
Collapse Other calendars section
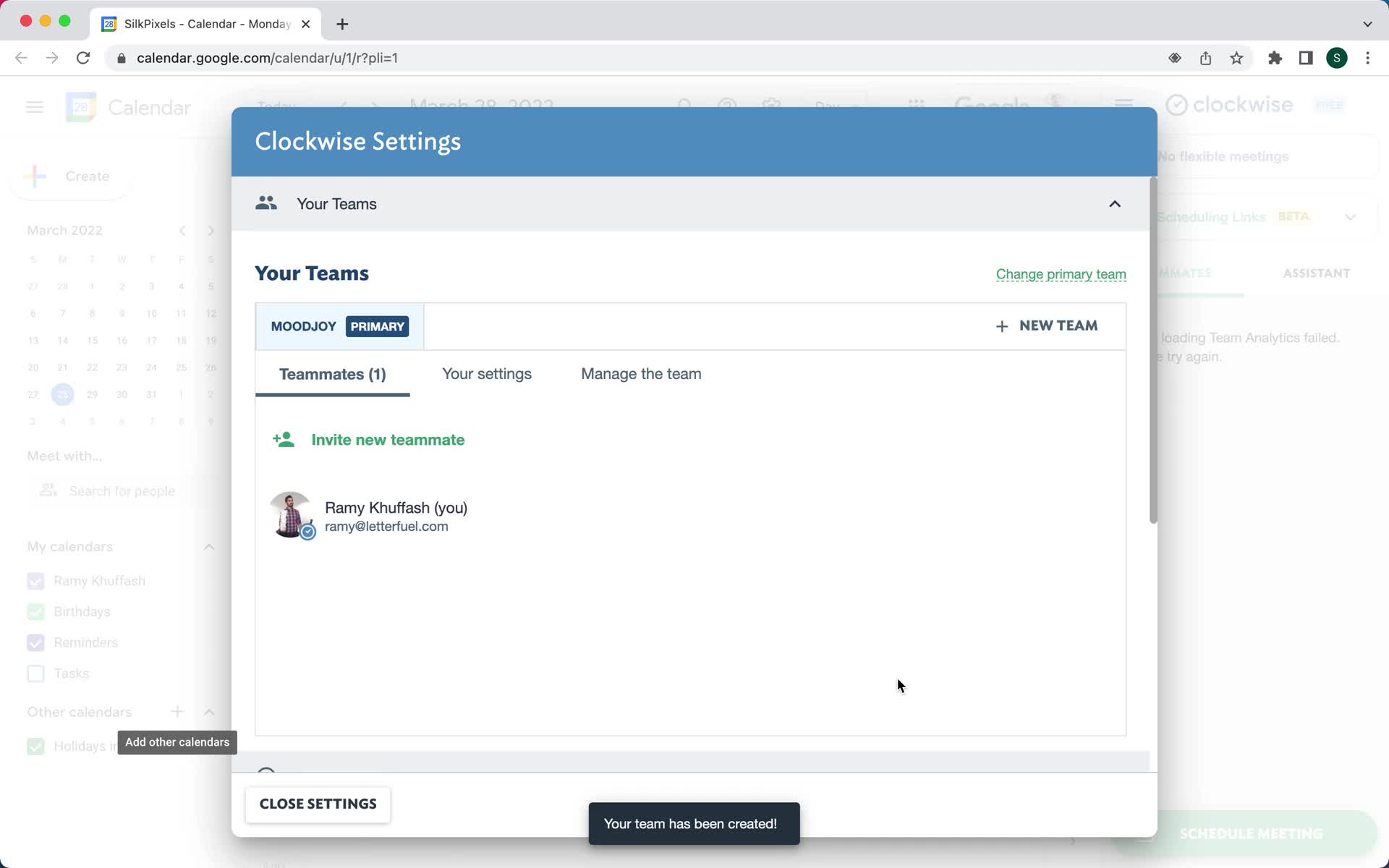point(209,712)
